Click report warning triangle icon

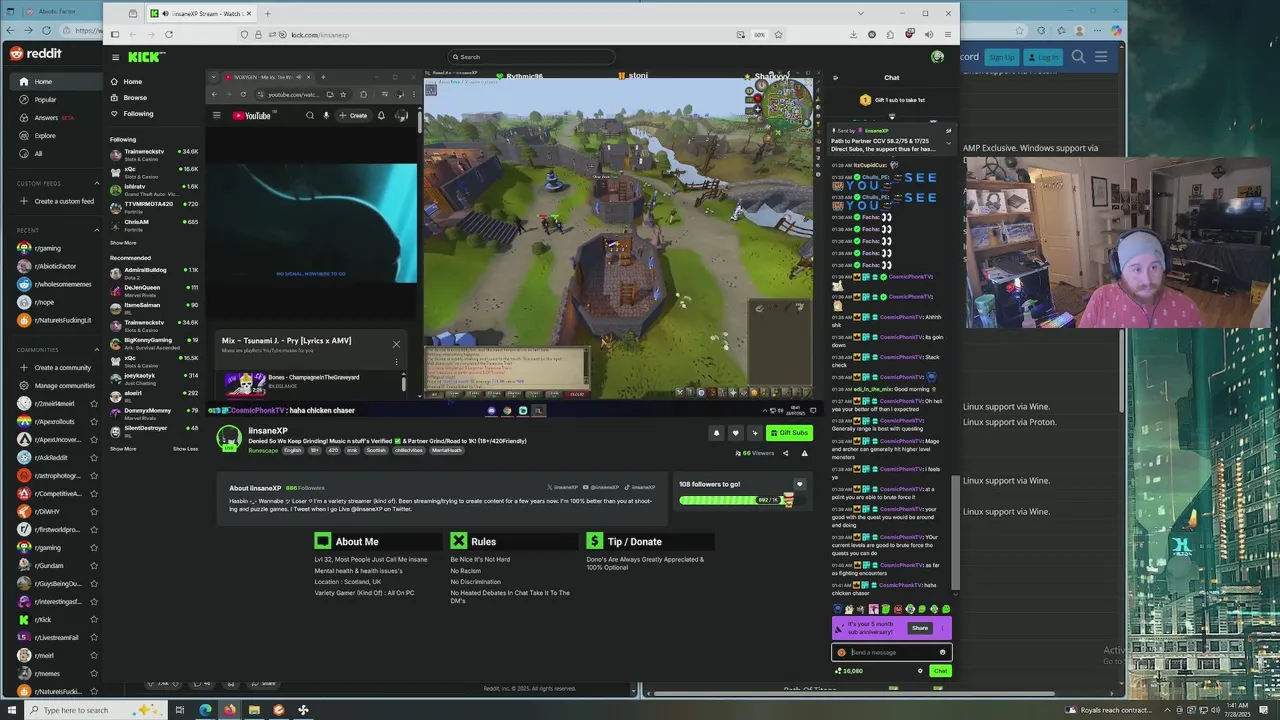[x=804, y=453]
